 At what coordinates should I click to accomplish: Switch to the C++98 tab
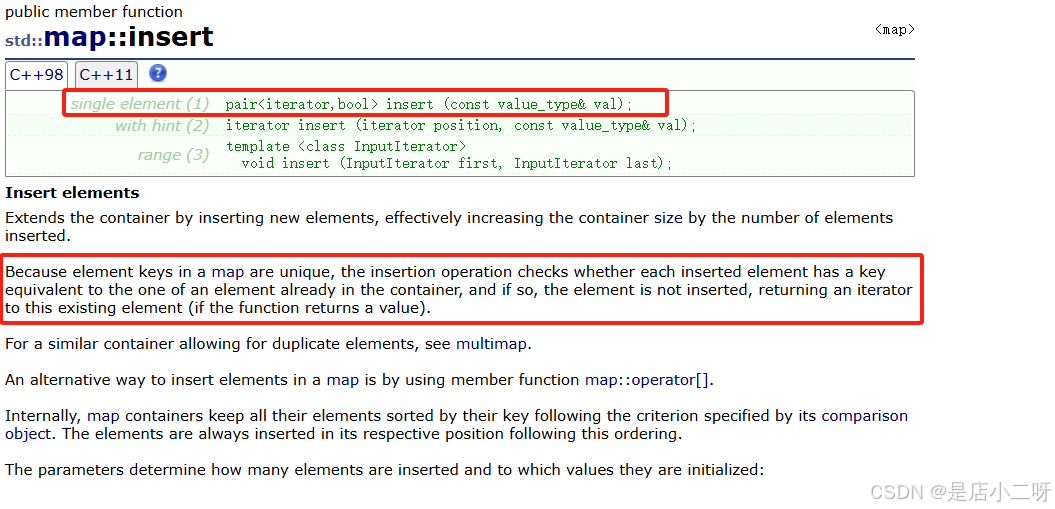[37, 75]
